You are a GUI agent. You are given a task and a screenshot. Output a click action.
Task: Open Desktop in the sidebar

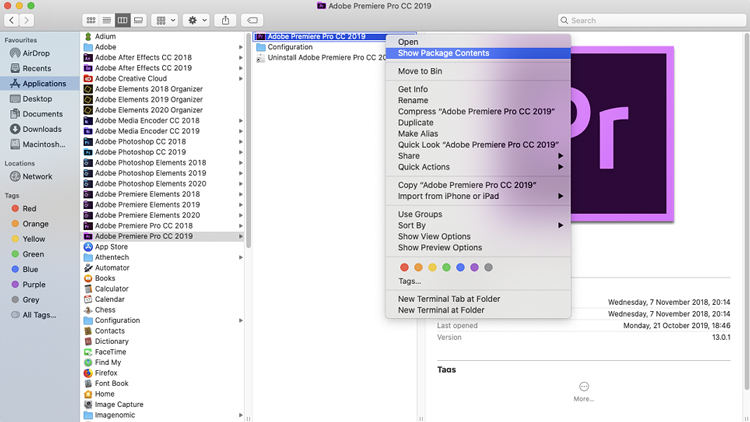pos(37,99)
